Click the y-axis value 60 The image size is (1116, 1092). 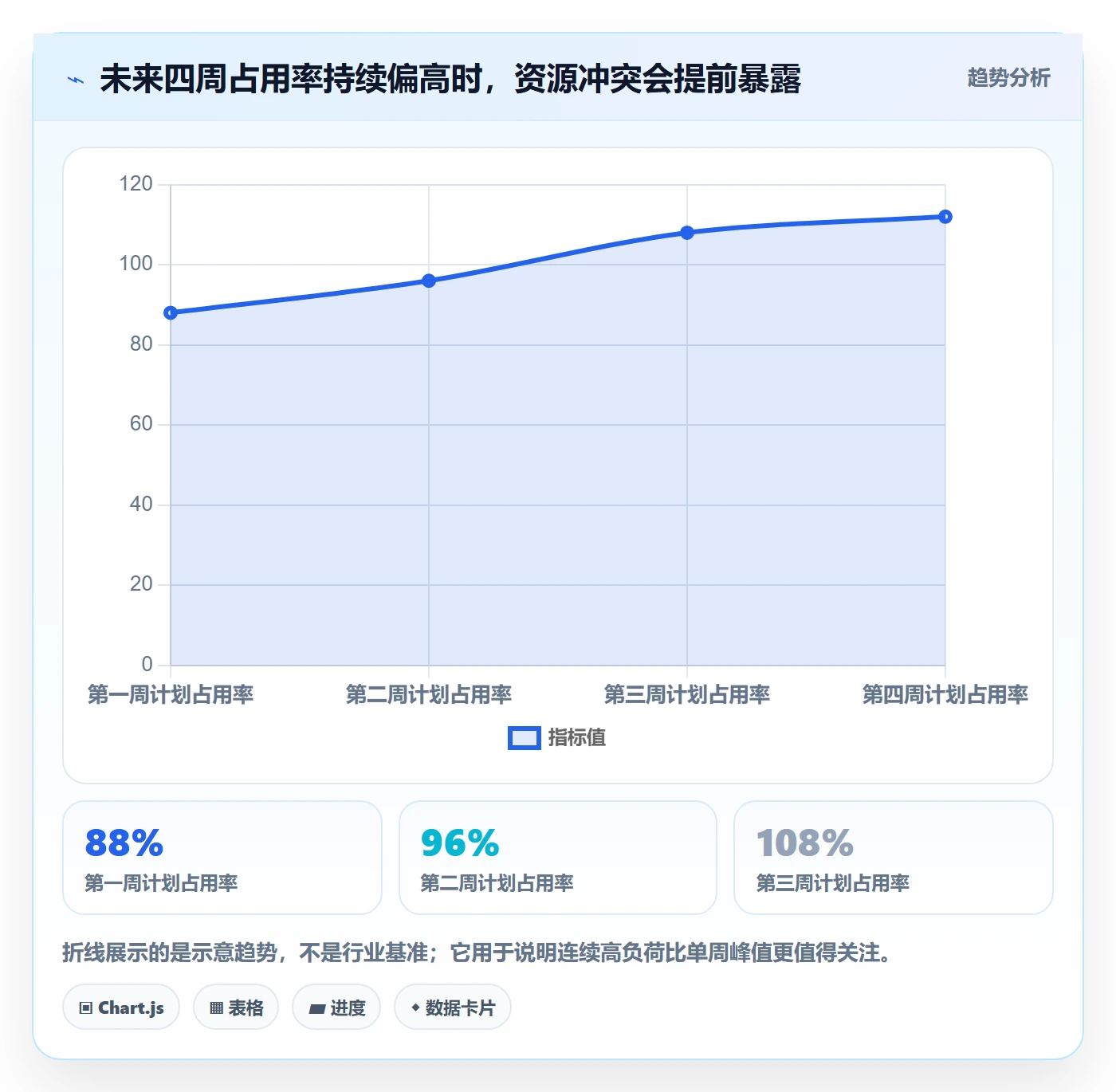pos(141,424)
